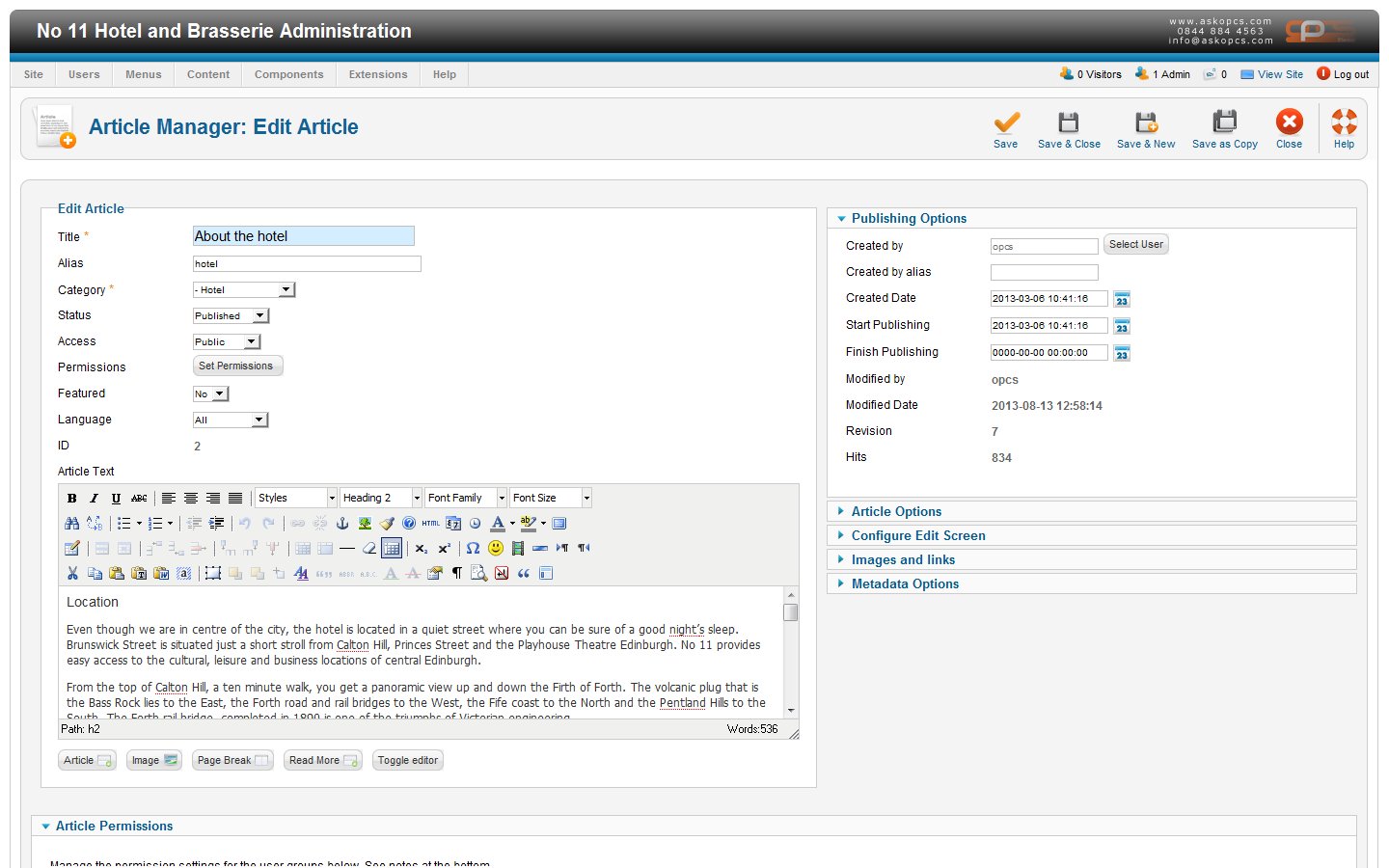Toggle bold formatting in the editor
Screen dimensions: 1389x868
coord(71,499)
